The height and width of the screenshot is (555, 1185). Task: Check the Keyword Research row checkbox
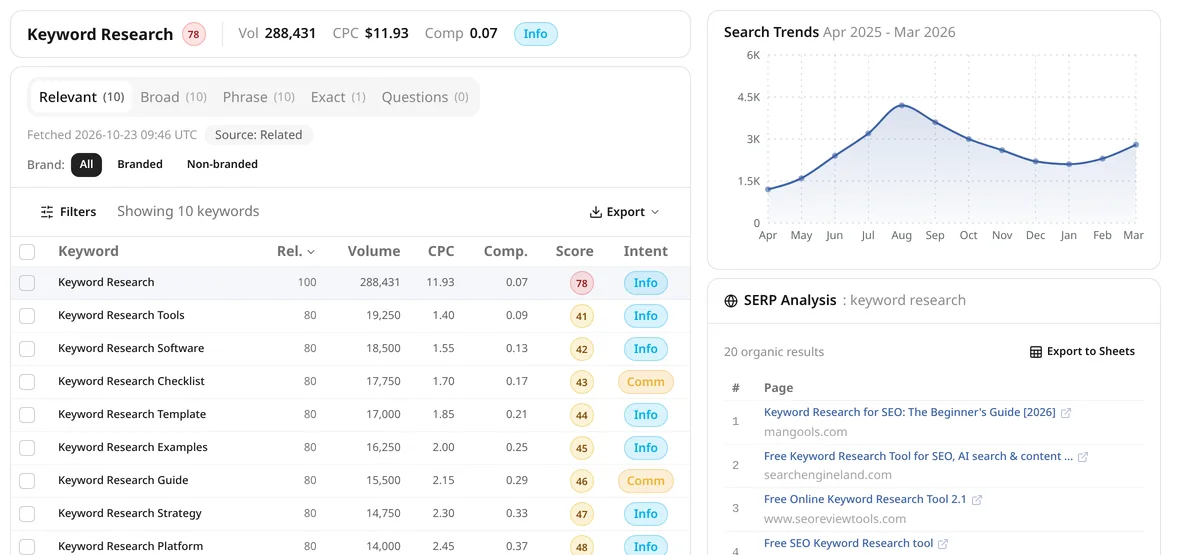(27, 283)
